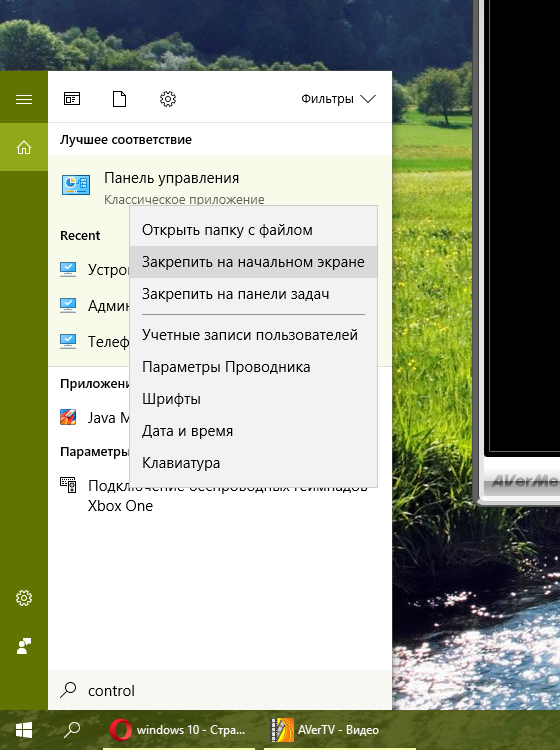Click the Recent section heading
The width and height of the screenshot is (560, 750).
tap(80, 236)
